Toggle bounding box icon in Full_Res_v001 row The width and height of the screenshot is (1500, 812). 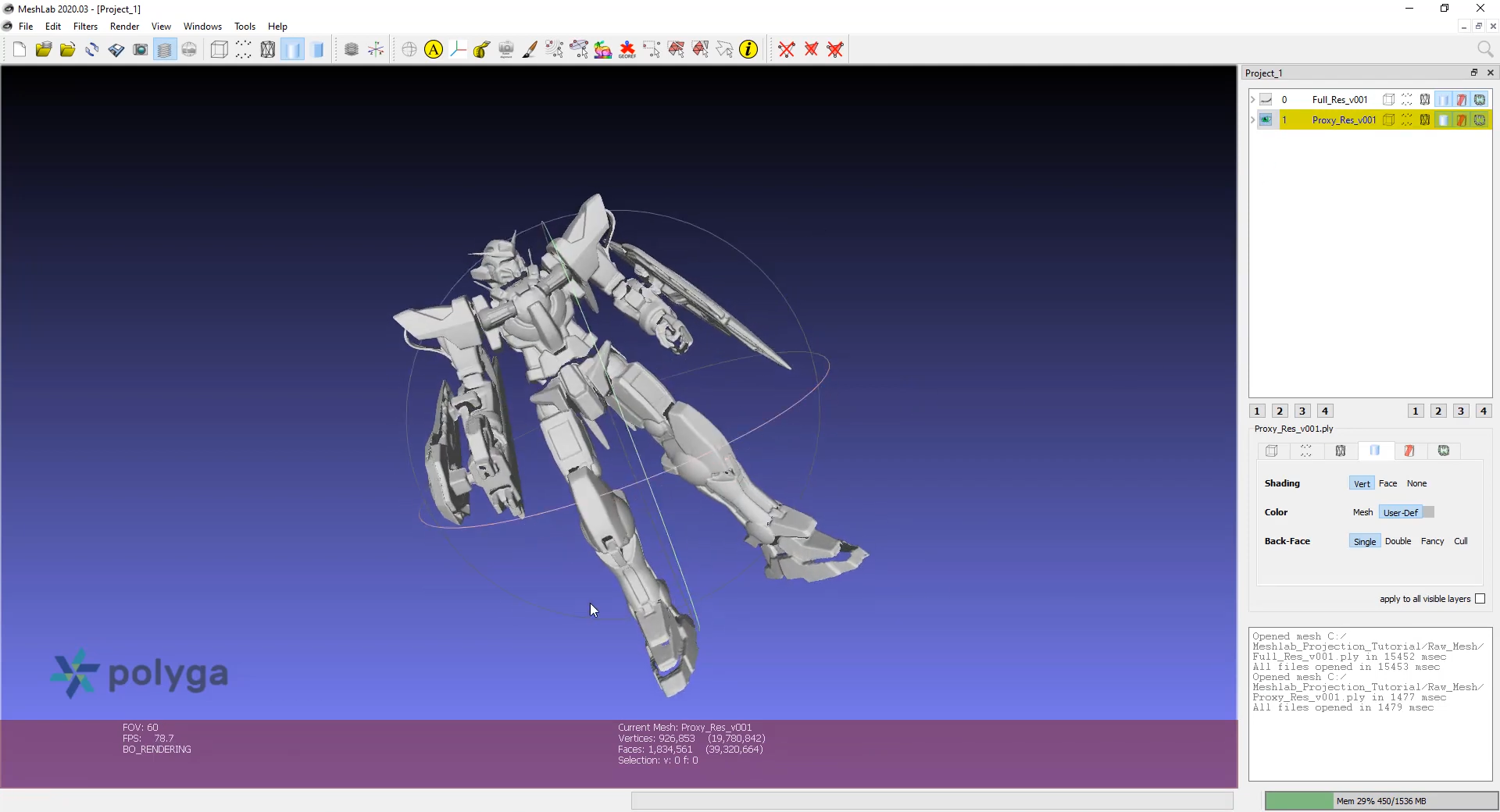[x=1388, y=100]
